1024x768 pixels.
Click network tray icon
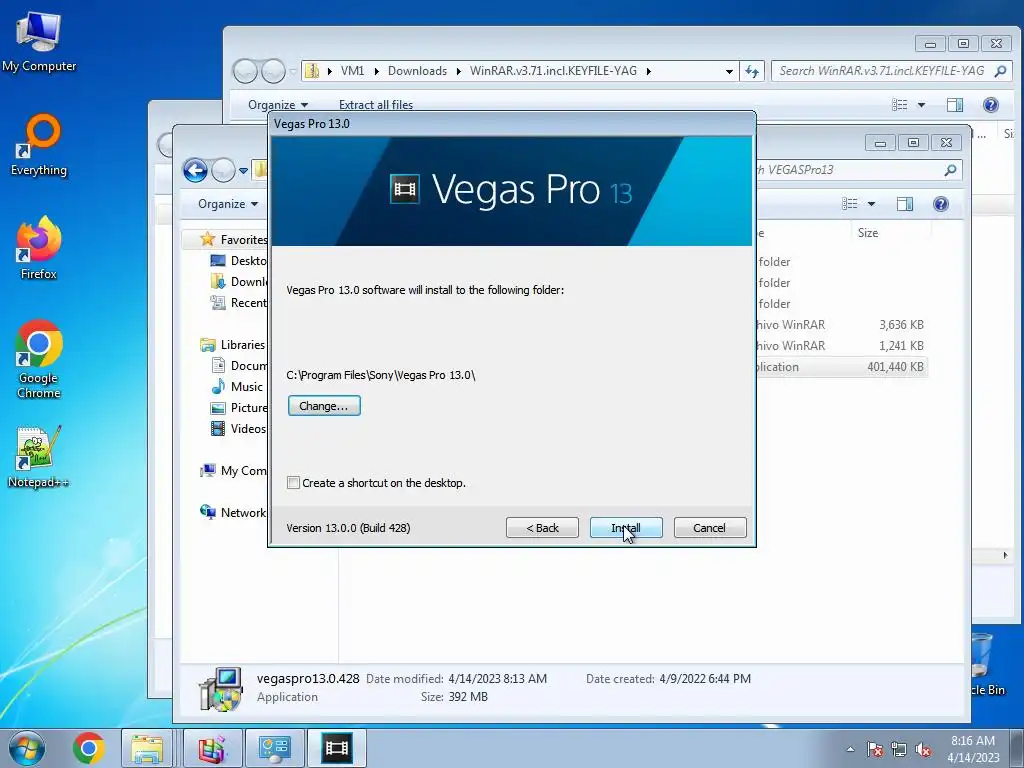[899, 749]
